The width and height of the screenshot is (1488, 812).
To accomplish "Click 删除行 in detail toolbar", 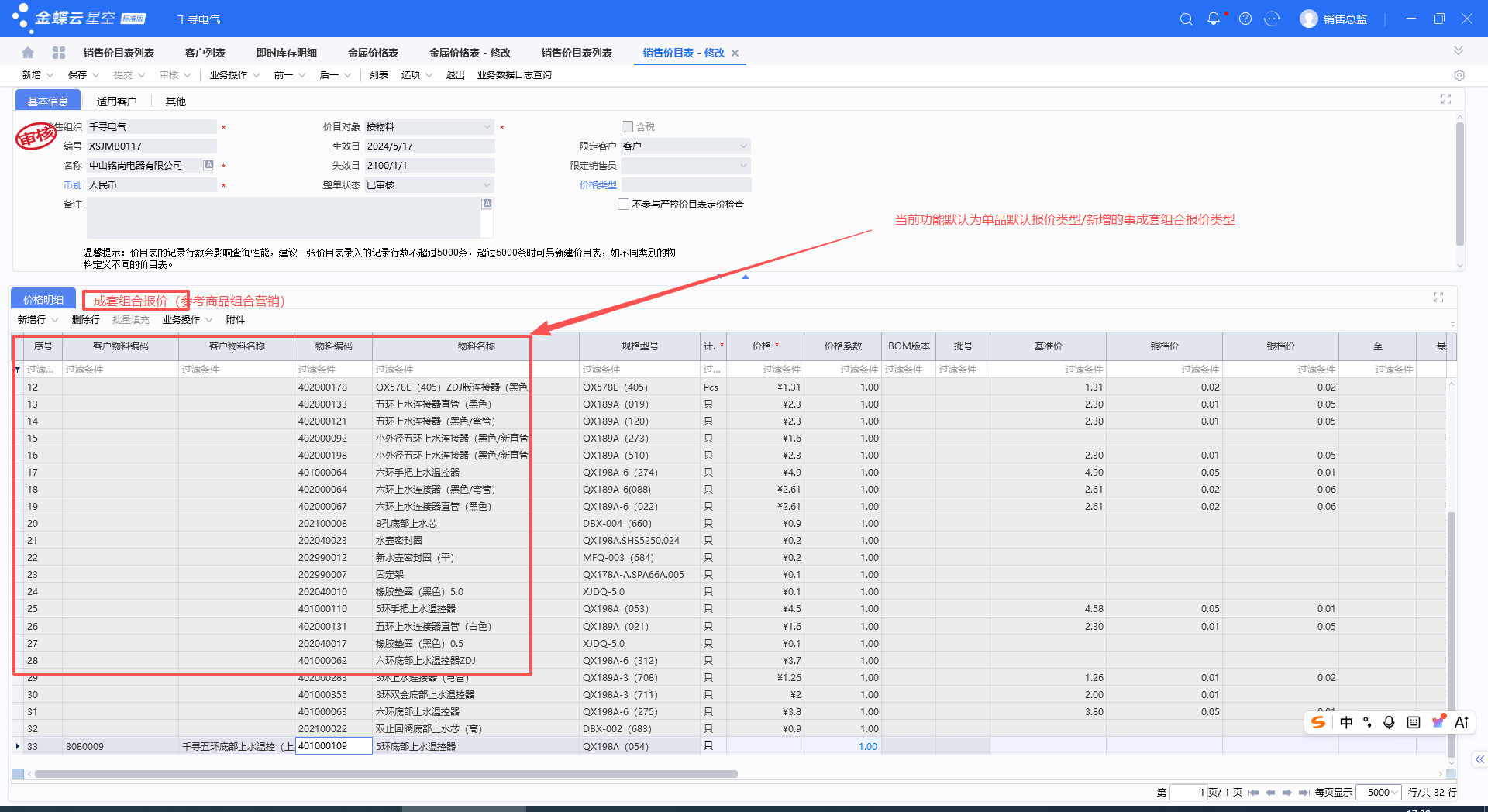I will tap(86, 320).
